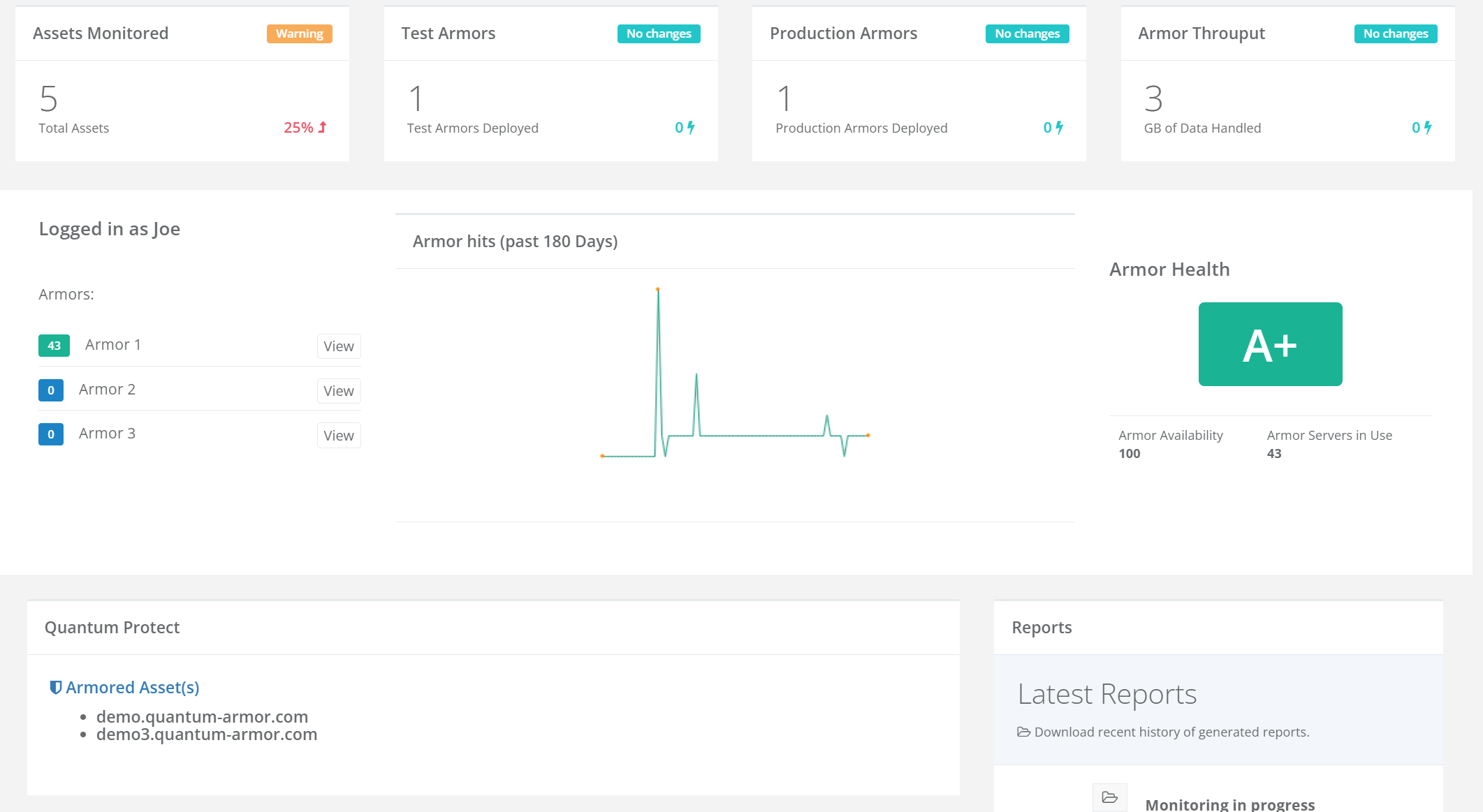Click the shield icon beside Armored Asset(s)
This screenshot has width=1483, height=812.
point(56,687)
